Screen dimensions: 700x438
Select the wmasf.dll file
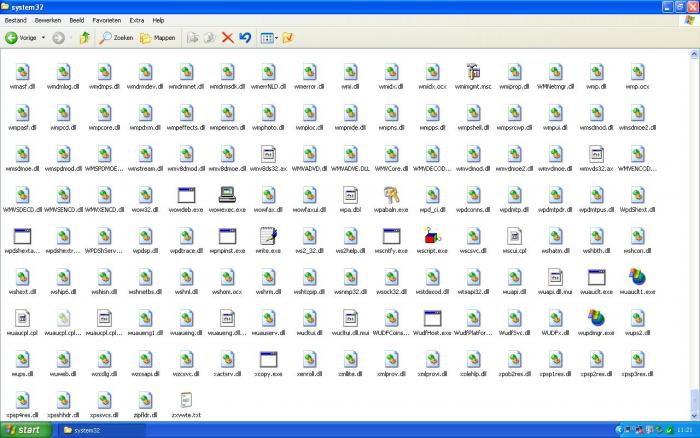click(22, 76)
